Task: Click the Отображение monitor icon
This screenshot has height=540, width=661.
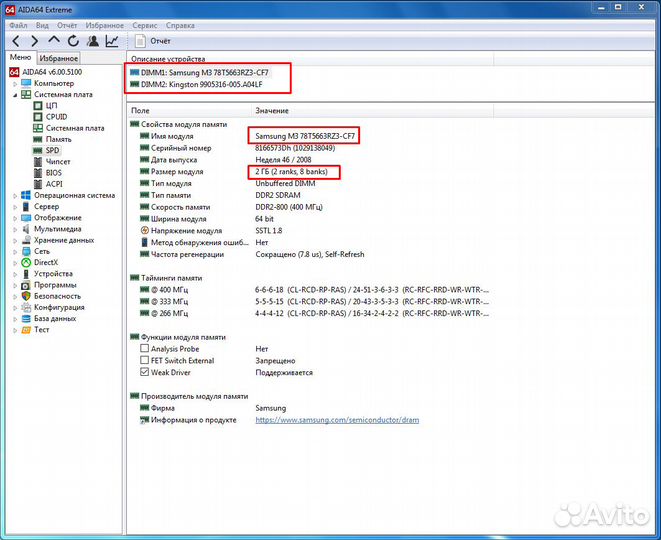Action: pos(26,218)
